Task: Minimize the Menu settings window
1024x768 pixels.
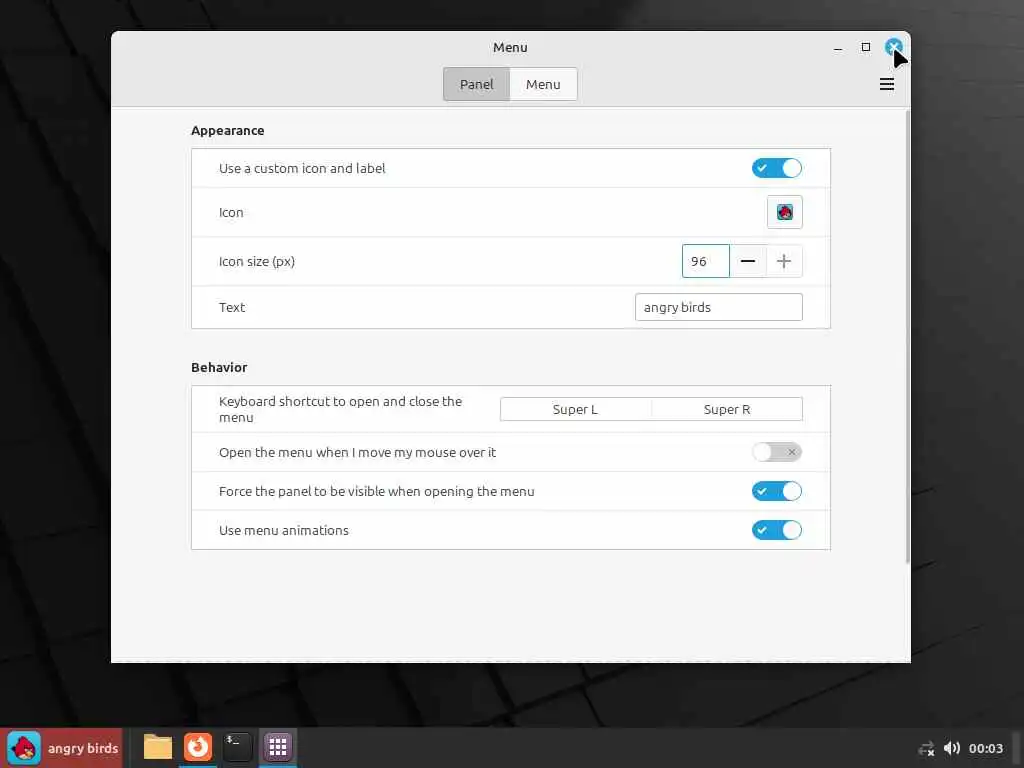Action: pos(837,47)
